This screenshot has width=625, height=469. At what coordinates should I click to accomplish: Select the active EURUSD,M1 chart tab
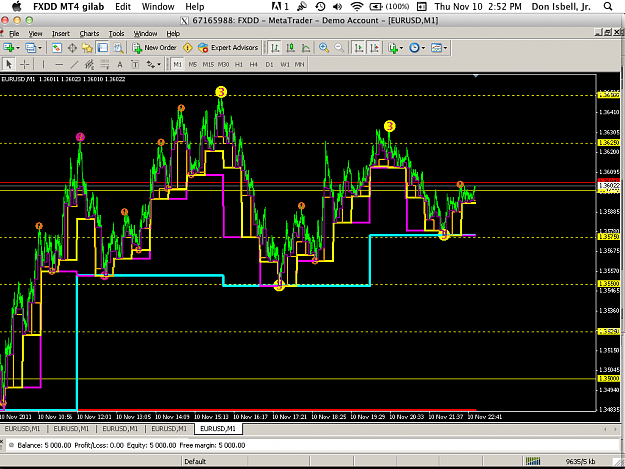(218, 429)
